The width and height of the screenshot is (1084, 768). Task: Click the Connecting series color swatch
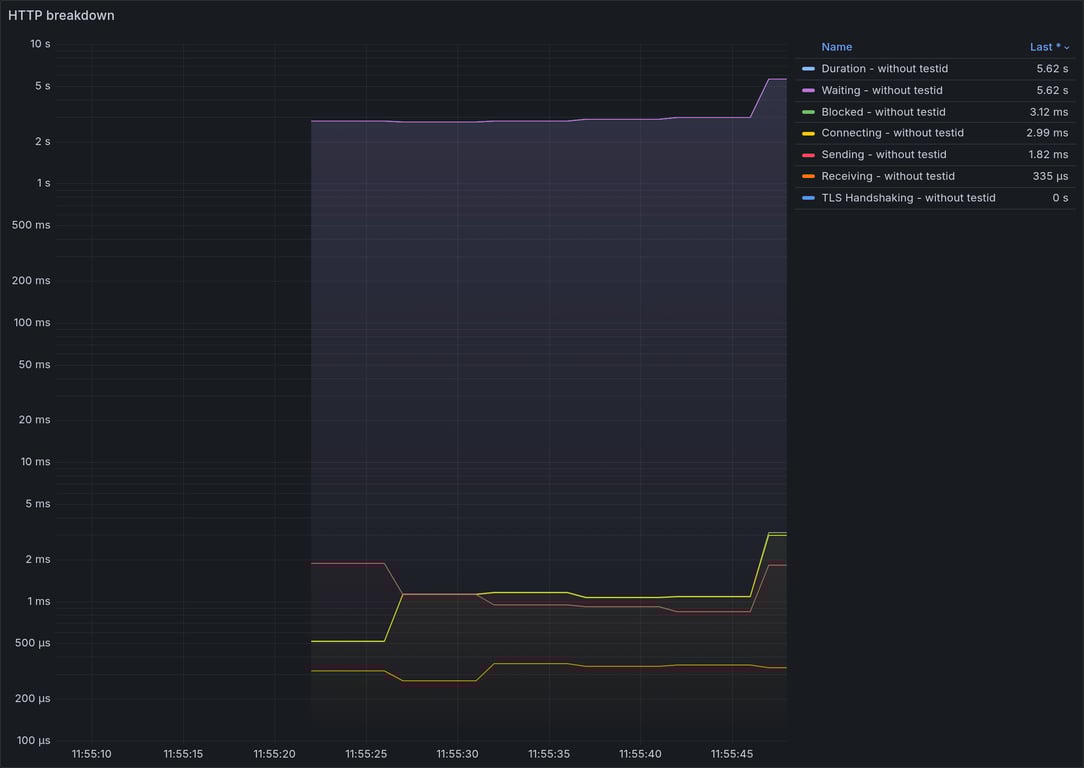pyautogui.click(x=808, y=133)
